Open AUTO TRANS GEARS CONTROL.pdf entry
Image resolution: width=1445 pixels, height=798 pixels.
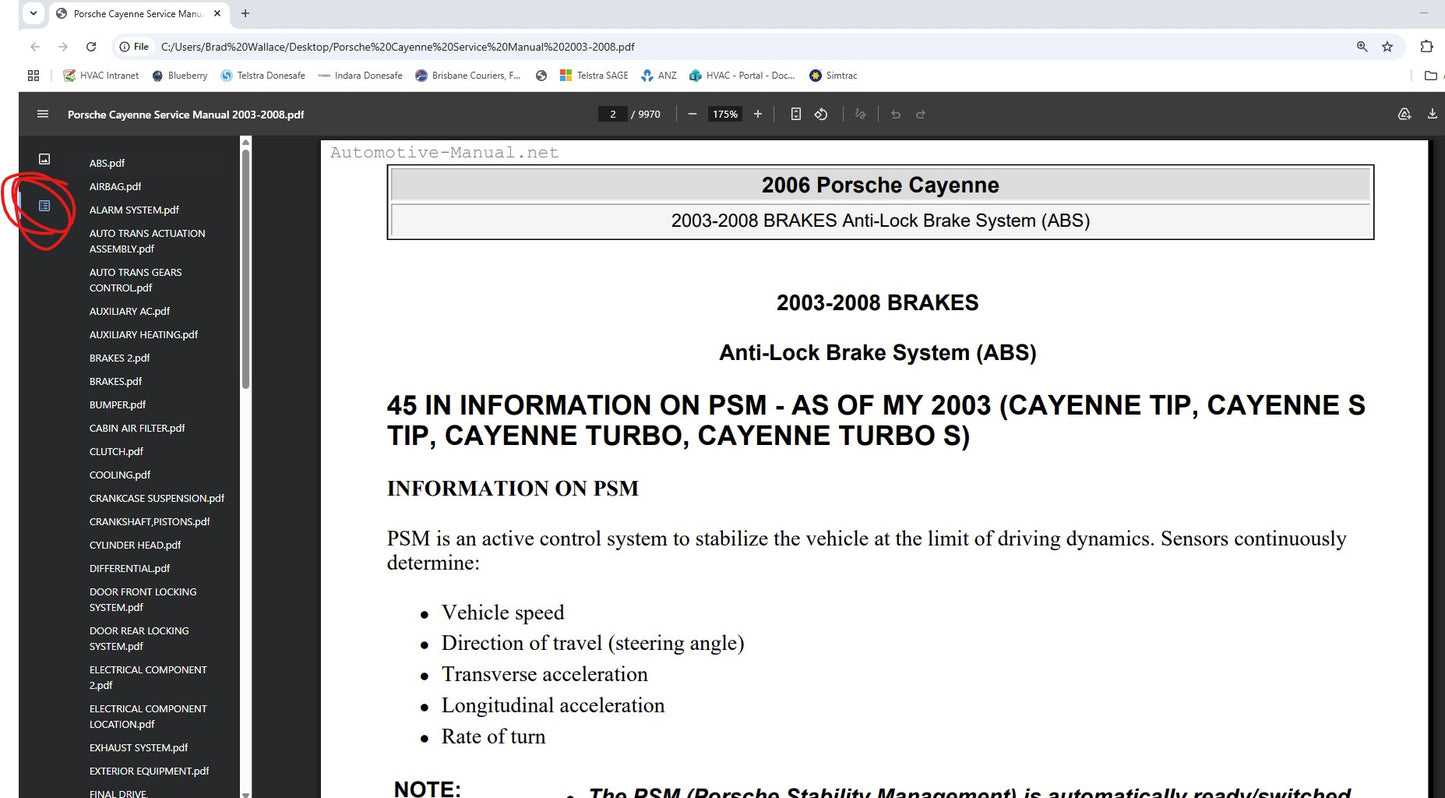(x=136, y=280)
